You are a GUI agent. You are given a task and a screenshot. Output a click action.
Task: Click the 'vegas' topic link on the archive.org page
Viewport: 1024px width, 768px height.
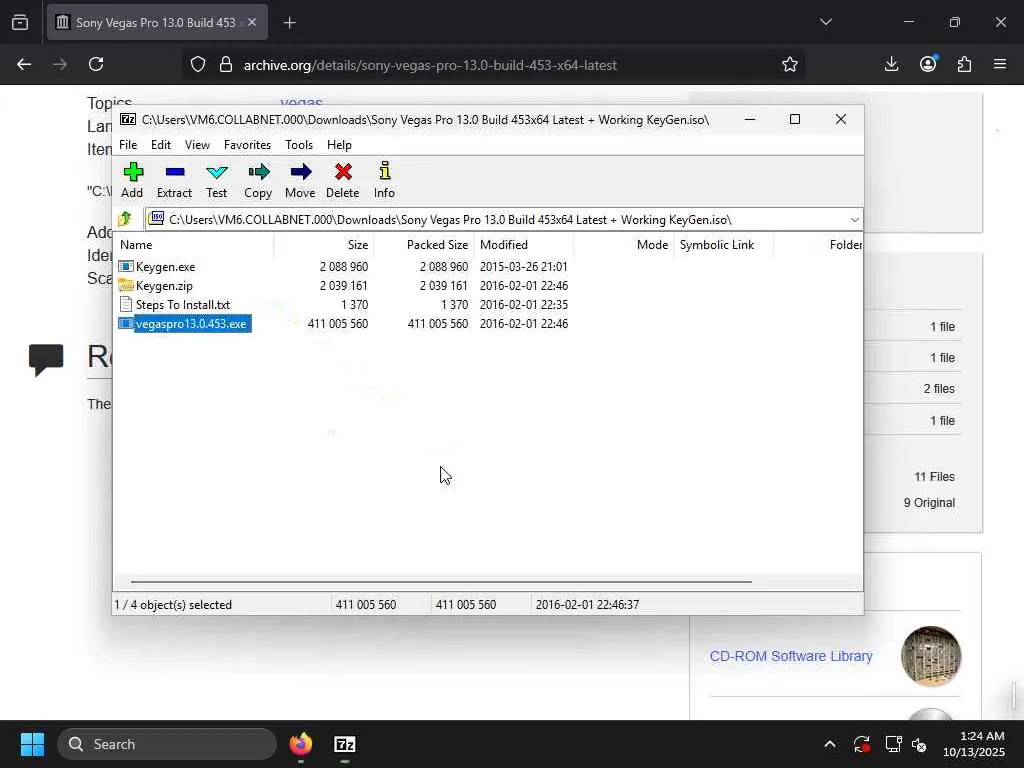(301, 102)
